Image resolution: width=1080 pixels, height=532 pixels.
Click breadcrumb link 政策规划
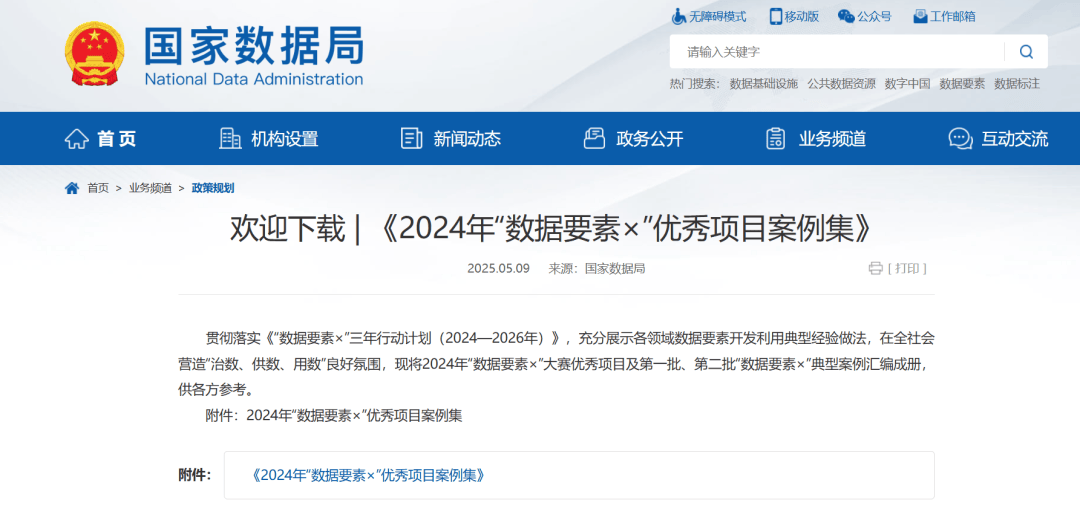[213, 188]
